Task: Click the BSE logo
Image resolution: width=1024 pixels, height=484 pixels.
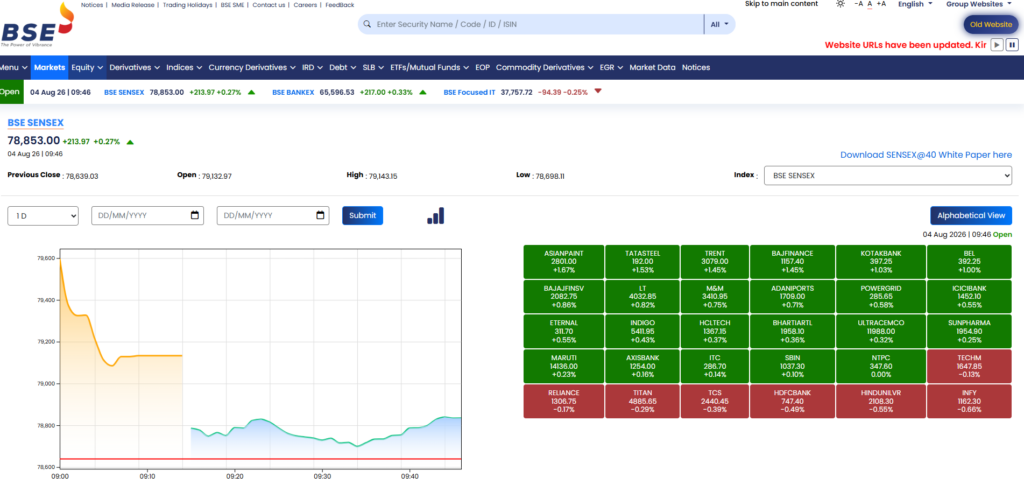Action: 37,25
